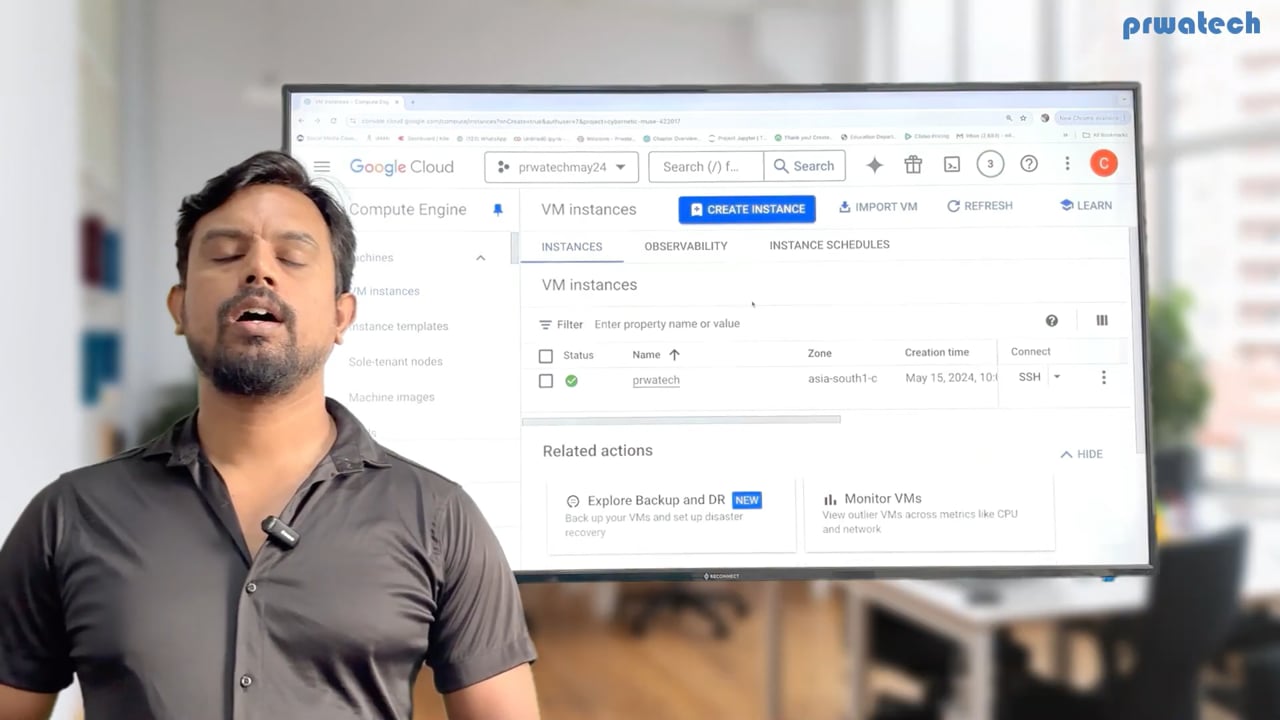Open All Bookmarks folder in bookmarks bar
The image size is (1280, 720).
coord(1105,135)
